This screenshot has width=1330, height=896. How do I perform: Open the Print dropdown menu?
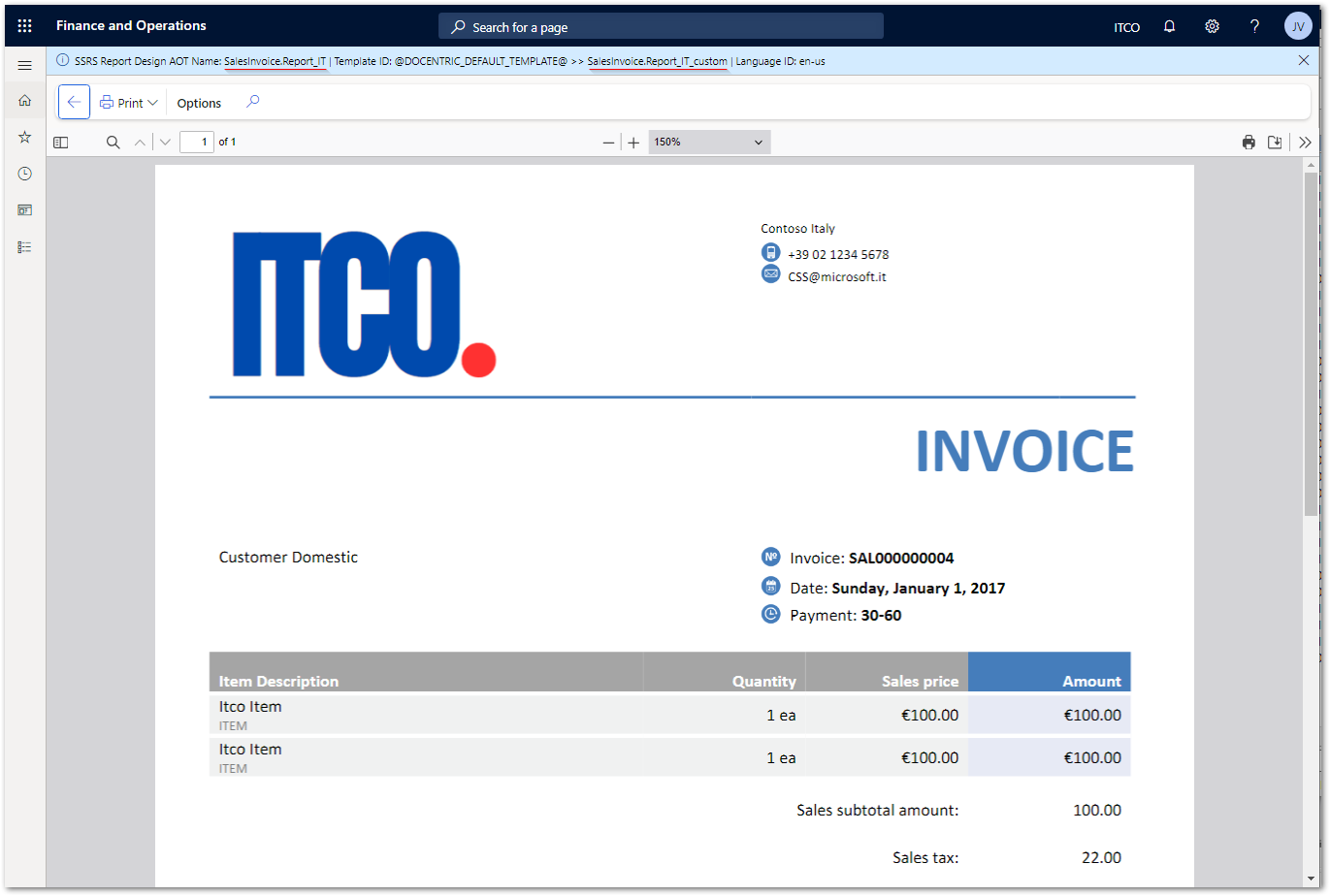click(129, 103)
